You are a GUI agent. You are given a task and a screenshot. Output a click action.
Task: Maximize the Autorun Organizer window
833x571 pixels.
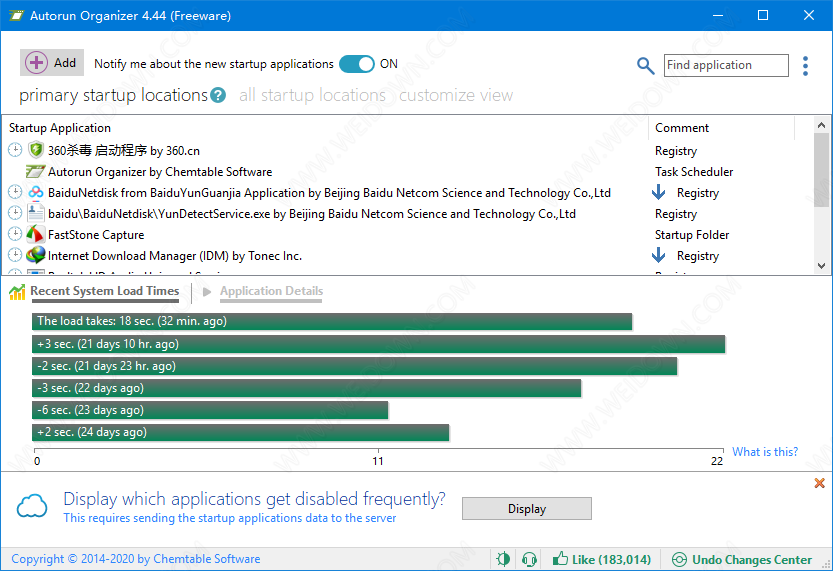(x=763, y=15)
